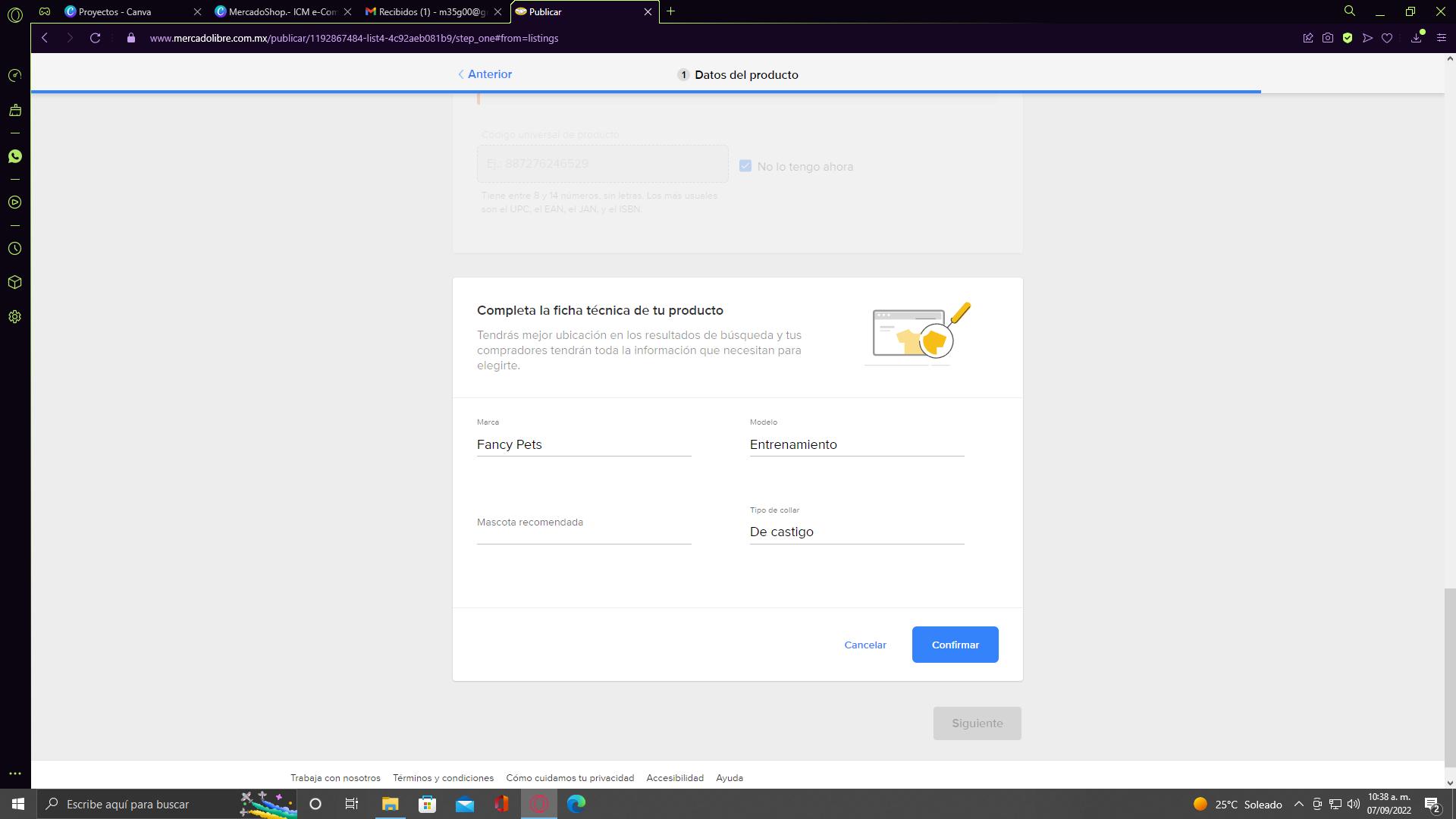Uncheck the 'No lo tengo ahora' checkbox
The height and width of the screenshot is (819, 1456).
click(745, 166)
